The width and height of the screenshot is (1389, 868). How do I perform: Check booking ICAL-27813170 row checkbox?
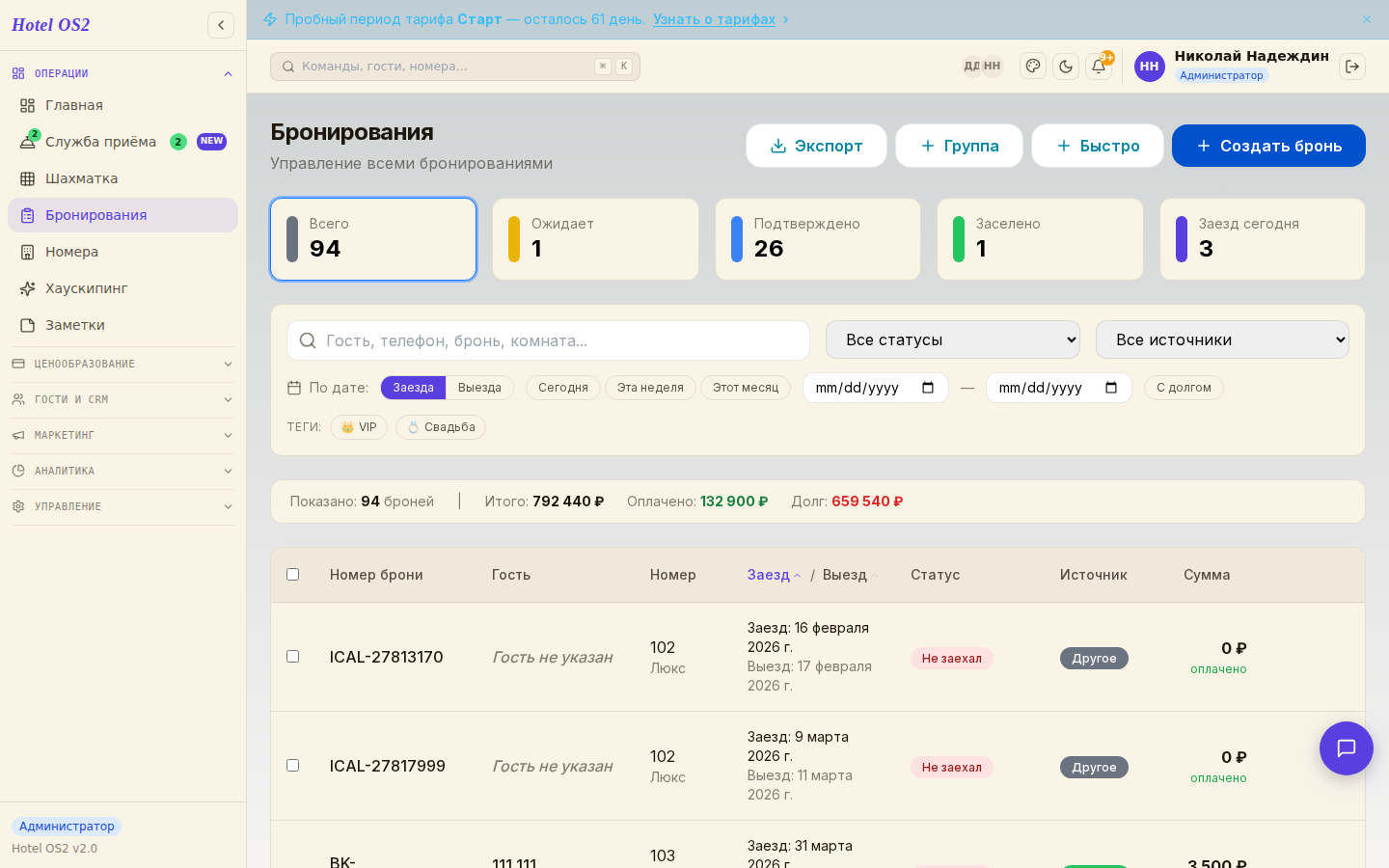pos(293,657)
